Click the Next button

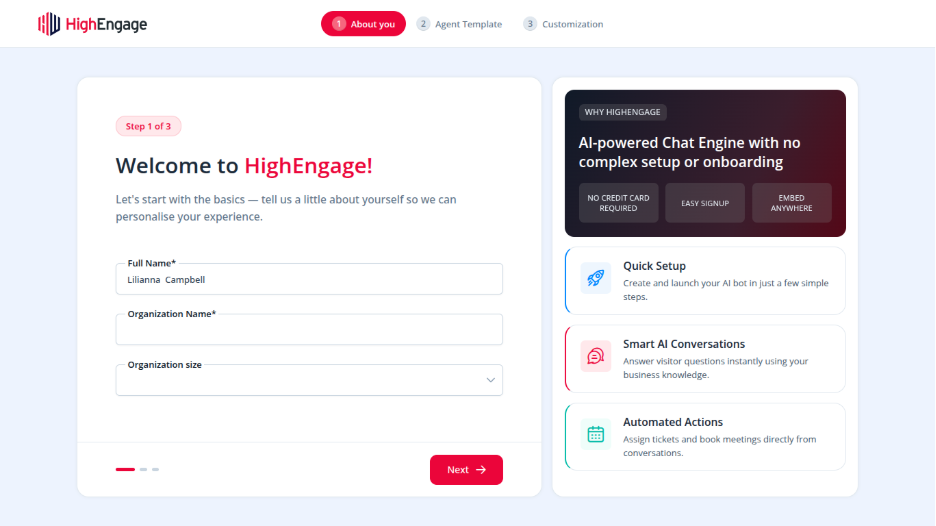pyautogui.click(x=466, y=470)
